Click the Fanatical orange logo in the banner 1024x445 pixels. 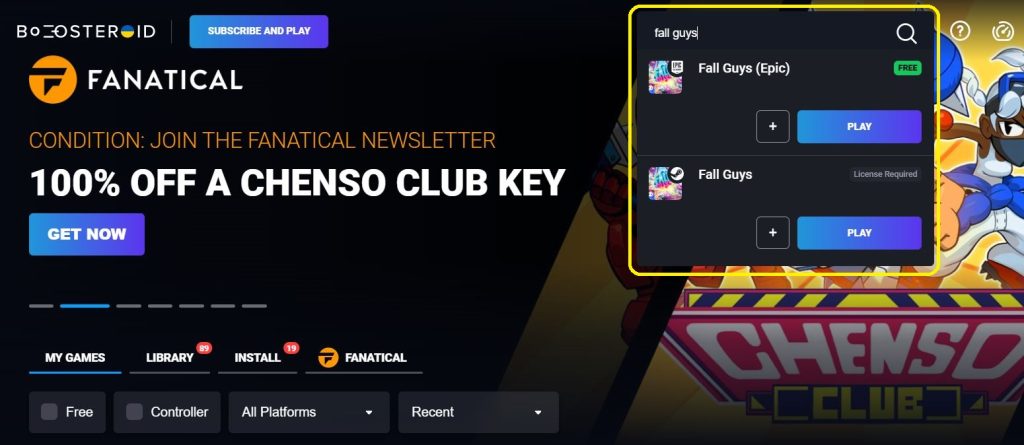(x=53, y=80)
